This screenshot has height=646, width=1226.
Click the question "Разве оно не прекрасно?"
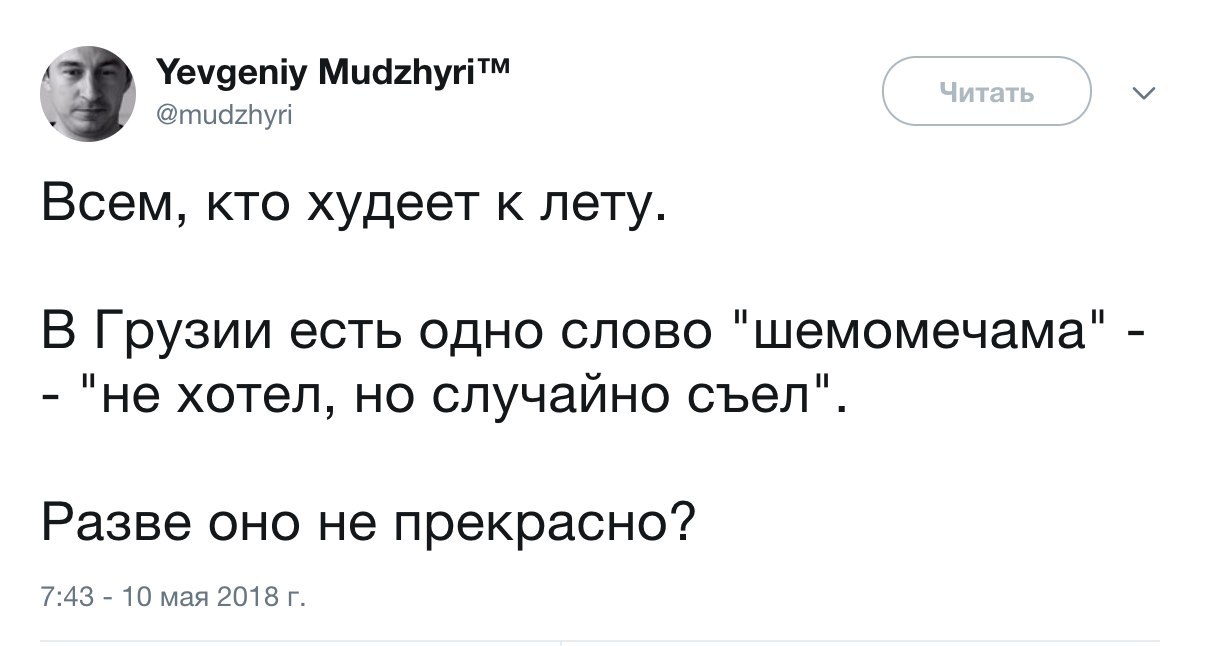pyautogui.click(x=370, y=520)
